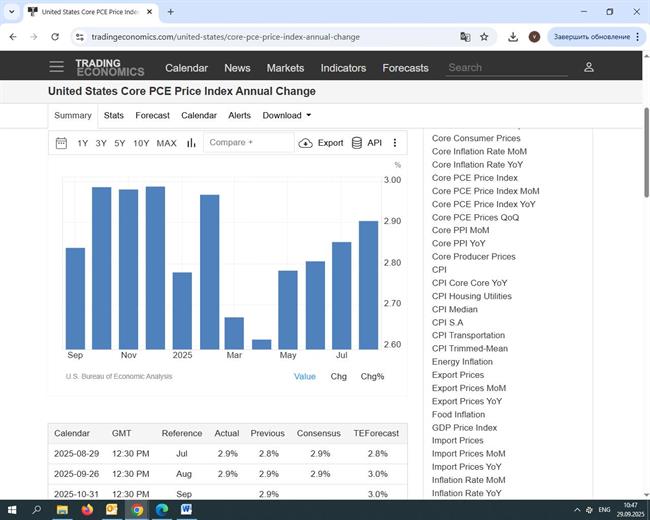The width and height of the screenshot is (650, 520).
Task: Click the user account profile icon
Action: 589,67
